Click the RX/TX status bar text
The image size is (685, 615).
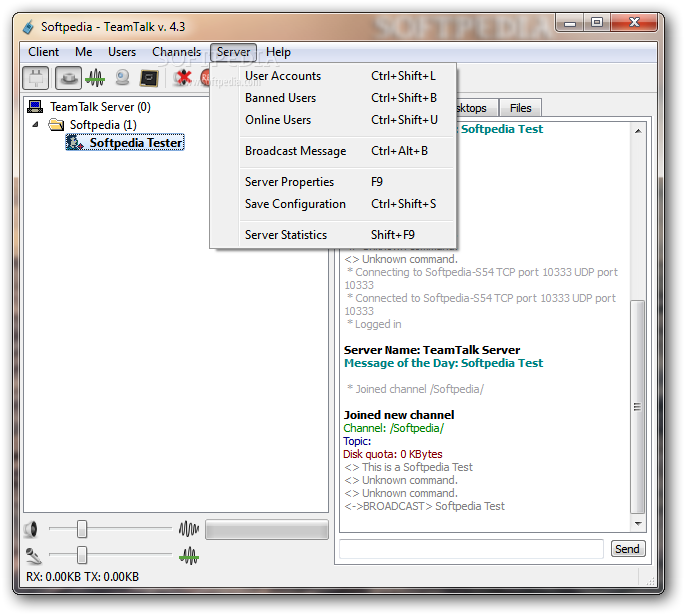(83, 577)
